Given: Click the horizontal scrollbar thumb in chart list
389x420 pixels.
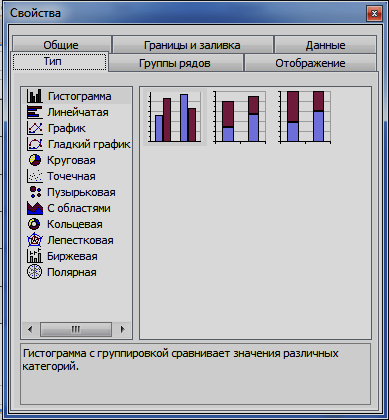Looking at the screenshot, I should (x=76, y=330).
